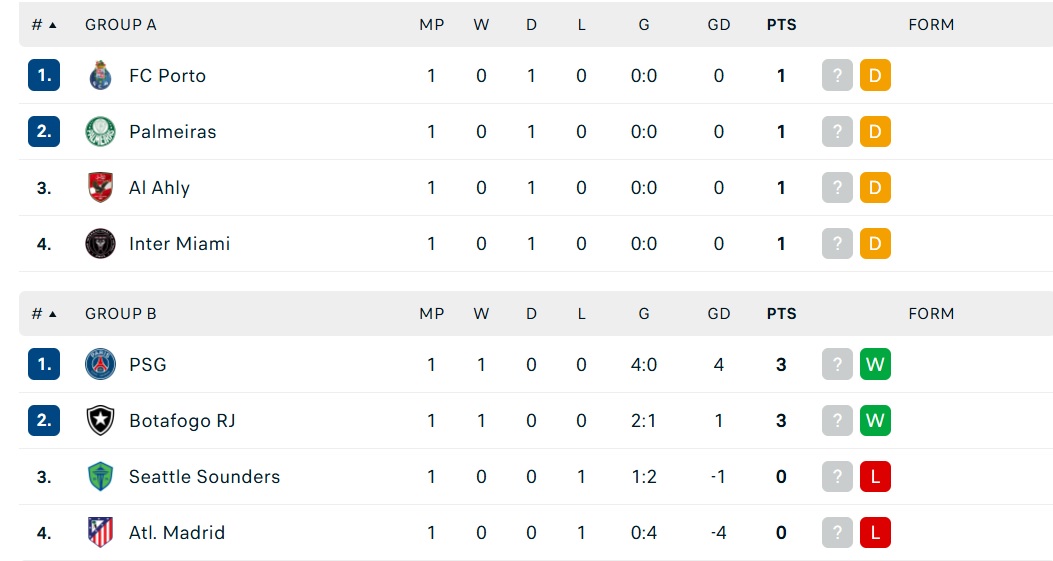1053x561 pixels.
Task: Click Atl. Madrid's red L form badge
Action: (x=875, y=532)
